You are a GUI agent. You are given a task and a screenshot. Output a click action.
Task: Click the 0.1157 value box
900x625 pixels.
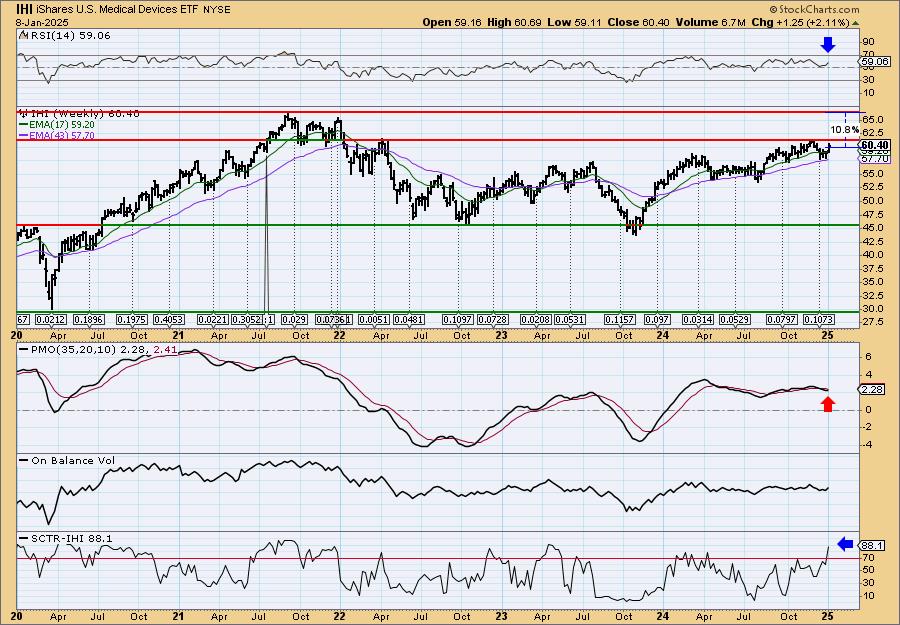pos(620,319)
